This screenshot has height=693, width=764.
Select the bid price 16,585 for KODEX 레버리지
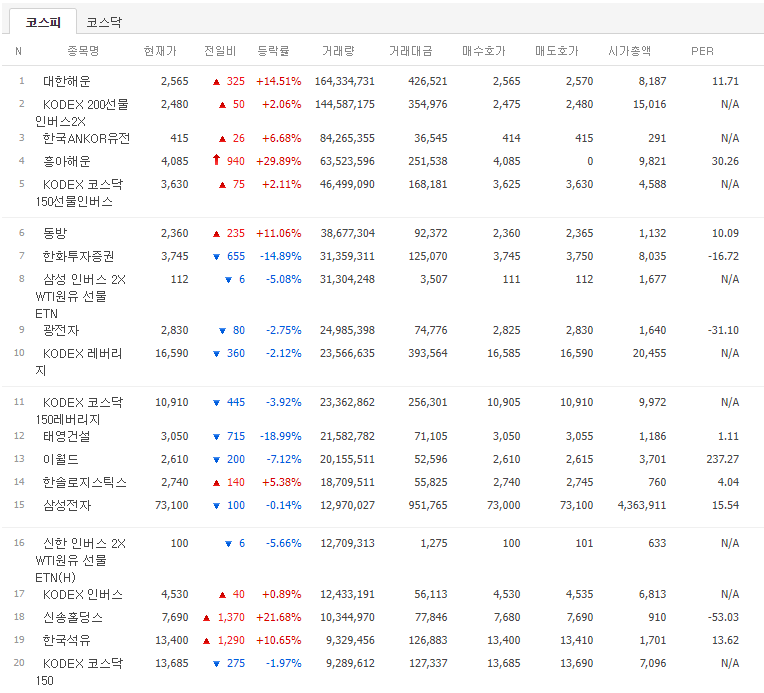[x=504, y=353]
